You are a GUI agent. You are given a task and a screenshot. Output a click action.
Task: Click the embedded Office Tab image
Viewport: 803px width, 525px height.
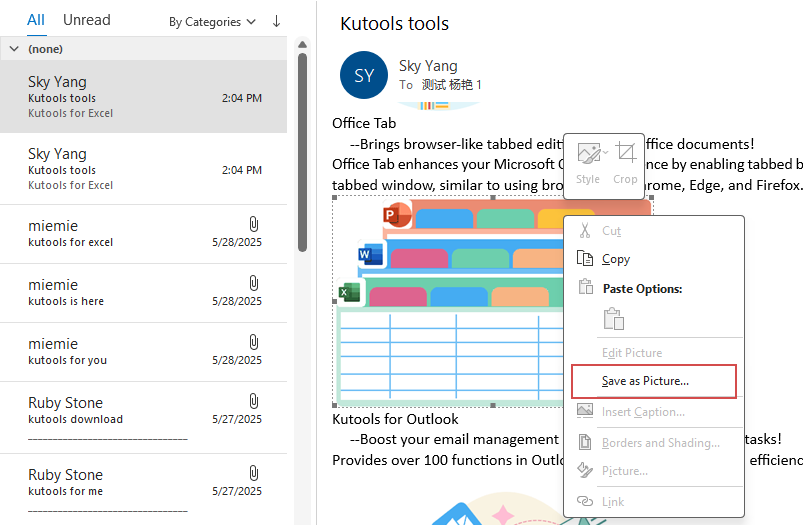tap(450, 300)
